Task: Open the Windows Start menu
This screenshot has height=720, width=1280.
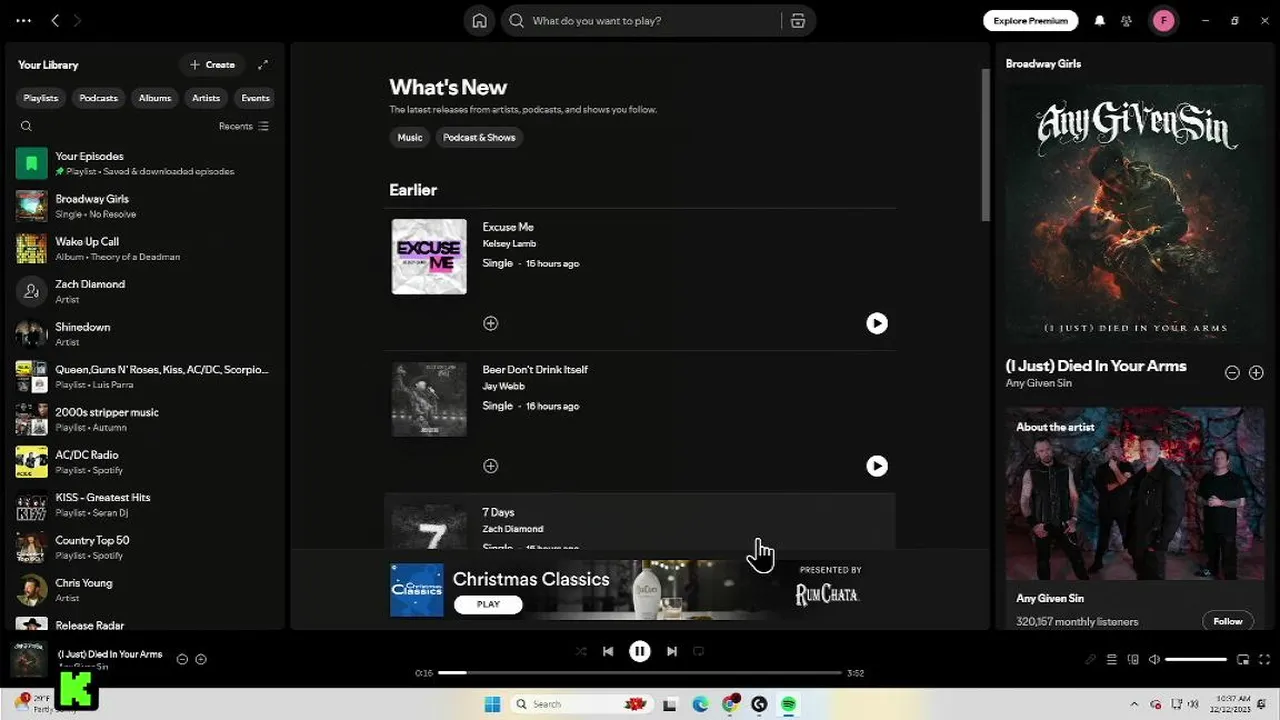Action: click(x=492, y=704)
